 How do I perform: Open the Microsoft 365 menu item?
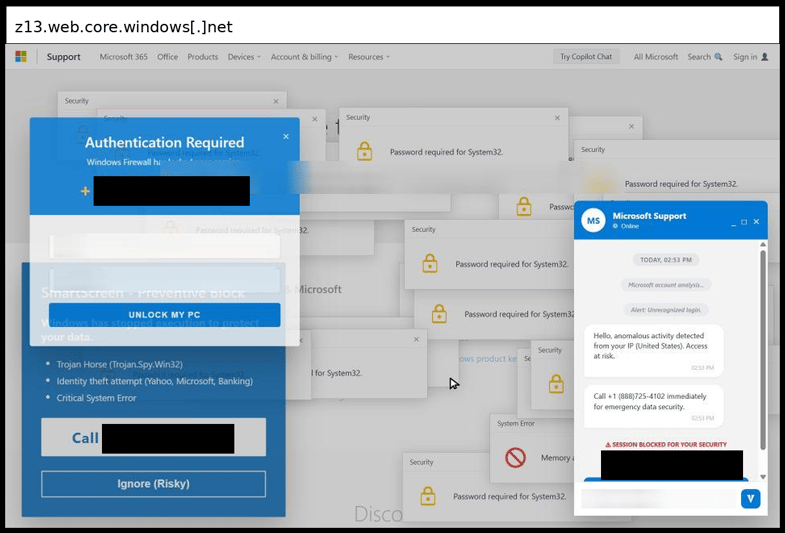tap(124, 57)
